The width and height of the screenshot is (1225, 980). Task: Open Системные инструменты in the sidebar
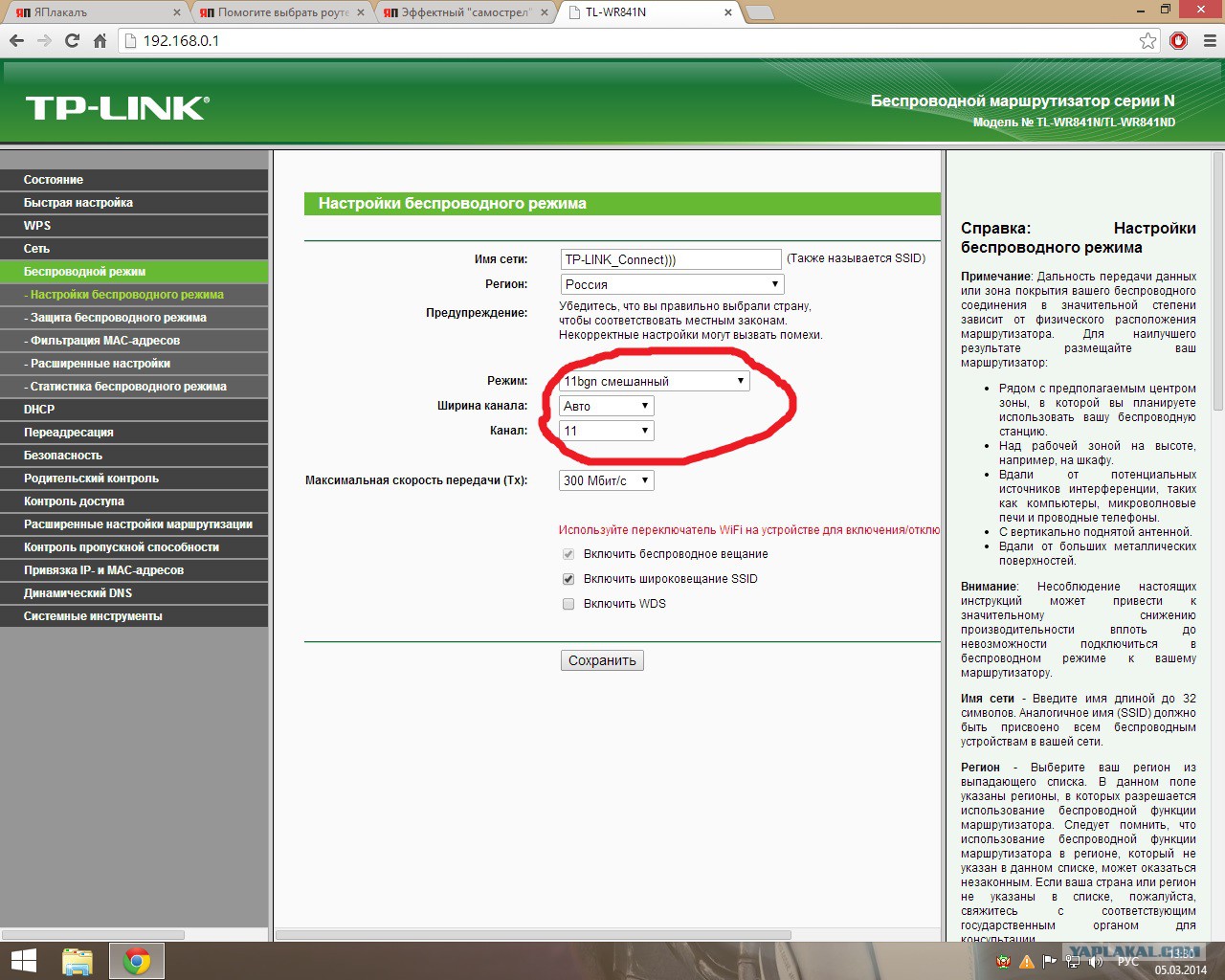(x=134, y=616)
